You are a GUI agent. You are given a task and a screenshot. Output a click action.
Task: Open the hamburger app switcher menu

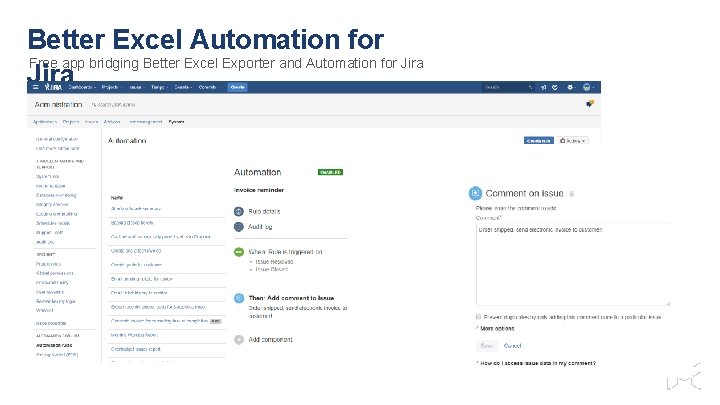(36, 87)
